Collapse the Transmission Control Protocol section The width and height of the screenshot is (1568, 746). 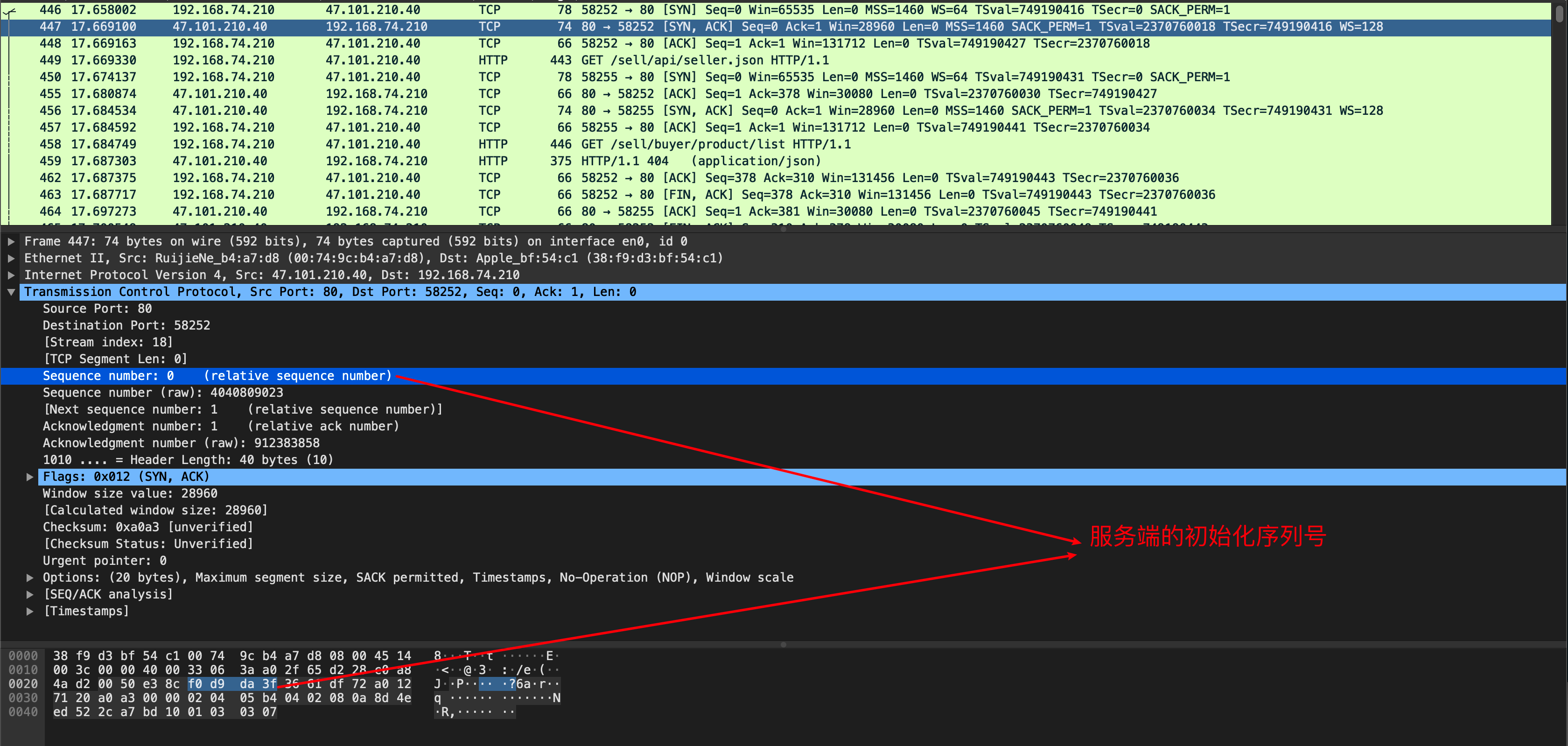(x=11, y=292)
